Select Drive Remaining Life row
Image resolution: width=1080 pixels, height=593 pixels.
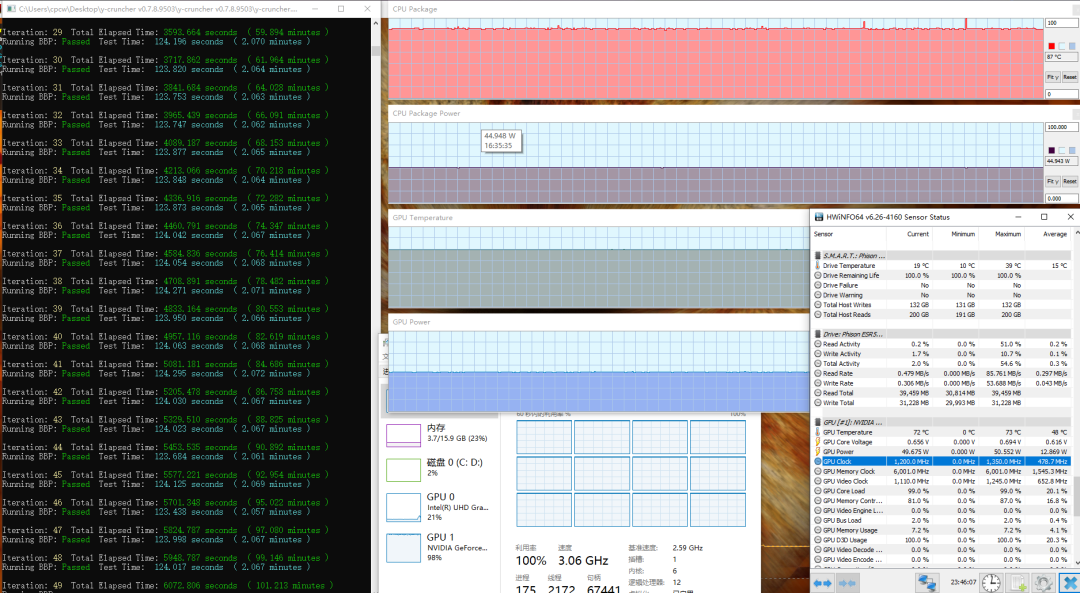(941, 275)
